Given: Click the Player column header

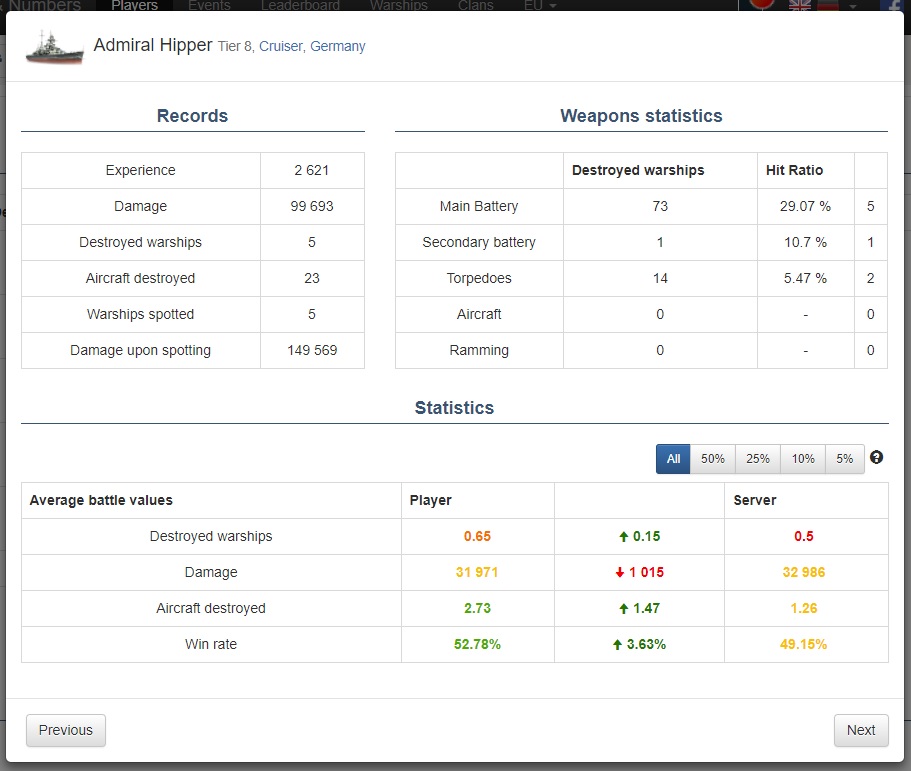Looking at the screenshot, I should (x=431, y=500).
